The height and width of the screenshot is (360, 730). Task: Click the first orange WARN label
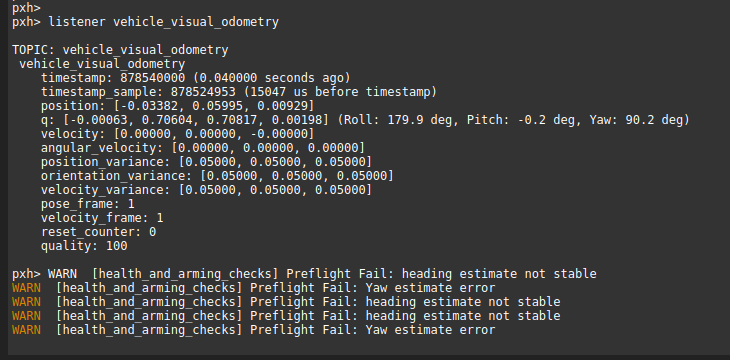(26, 288)
